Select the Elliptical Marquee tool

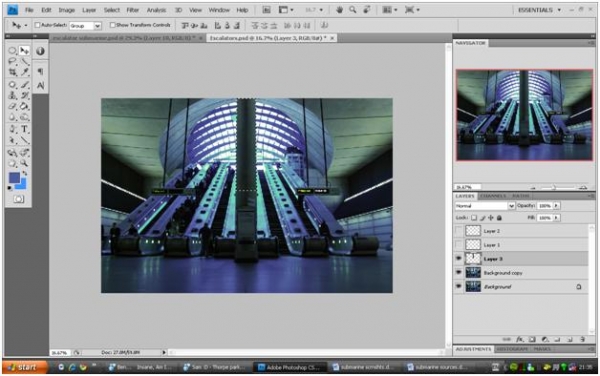[x=12, y=50]
